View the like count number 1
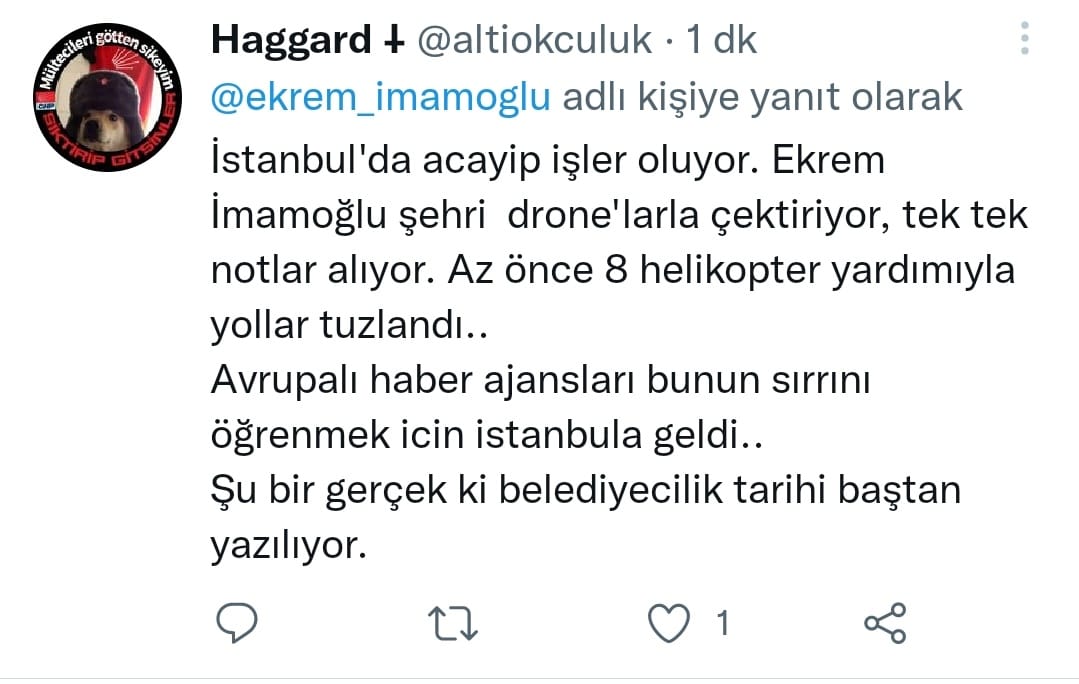This screenshot has width=1079, height=684. point(723,623)
